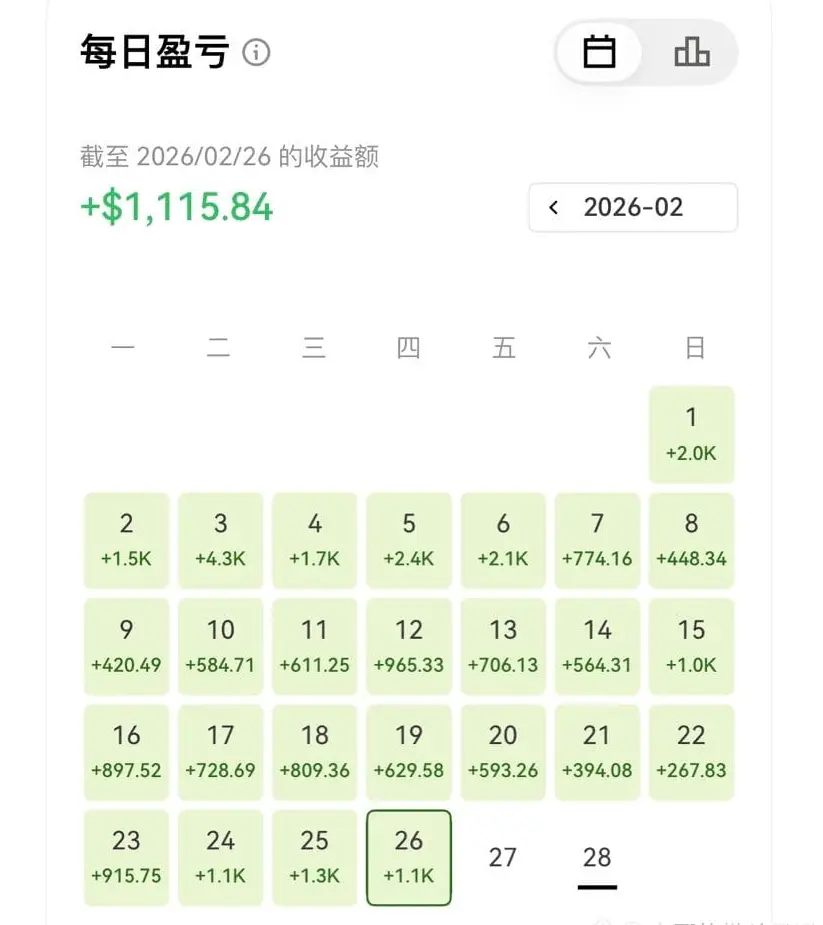The height and width of the screenshot is (925, 823).
Task: Tap day 8 showing +448.34
Action: (x=691, y=540)
